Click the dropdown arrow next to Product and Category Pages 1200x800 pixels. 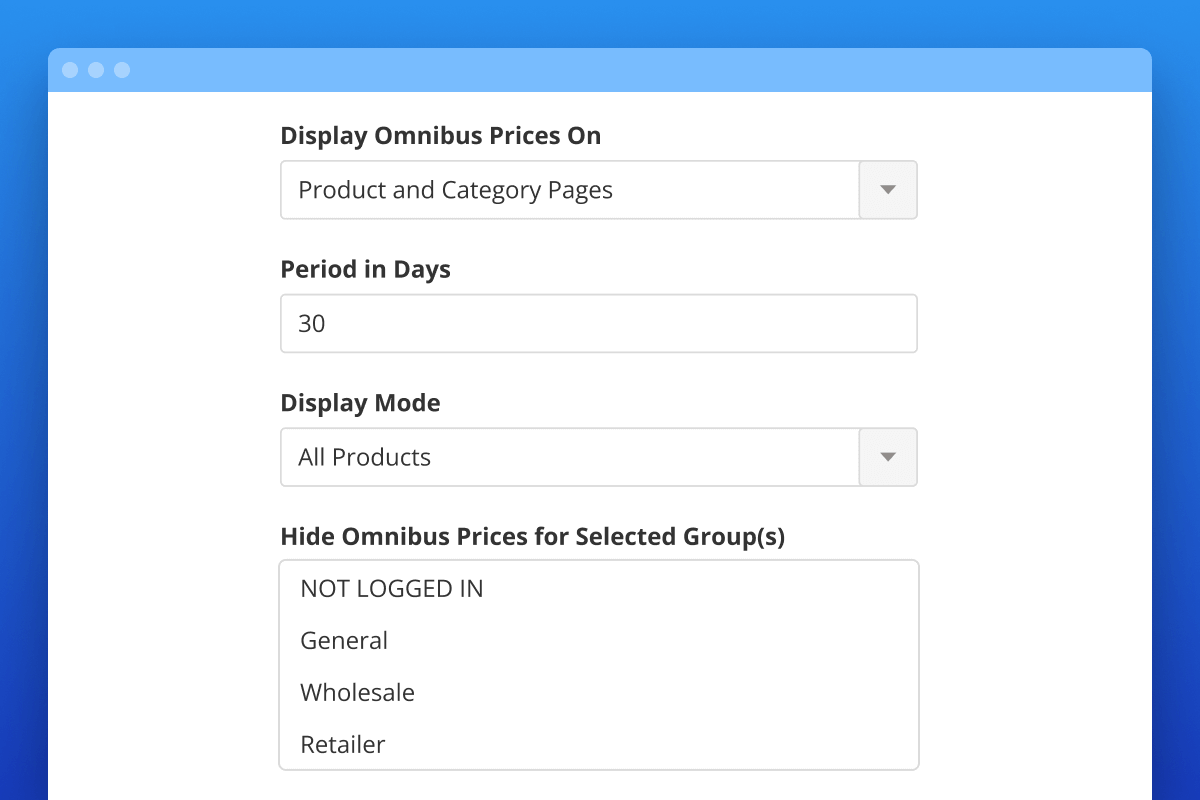coord(888,190)
